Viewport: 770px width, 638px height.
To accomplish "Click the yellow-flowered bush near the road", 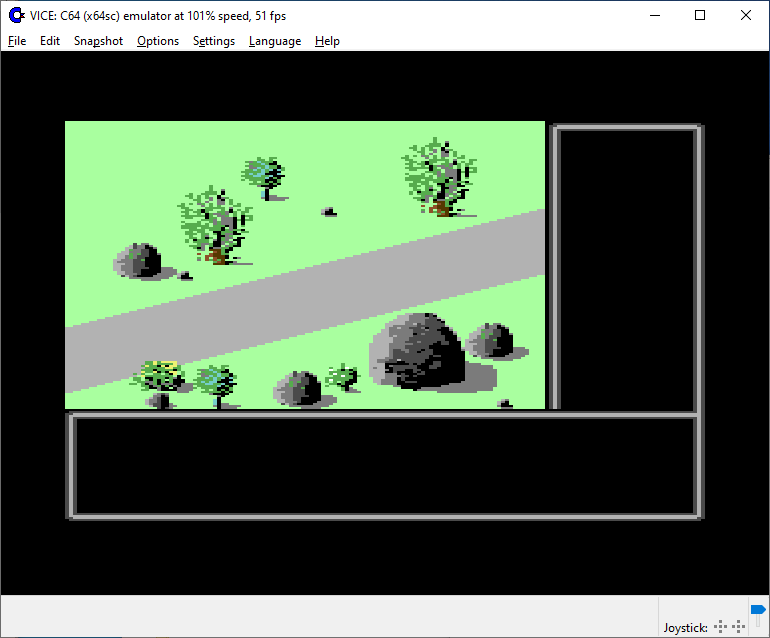I will (x=159, y=376).
